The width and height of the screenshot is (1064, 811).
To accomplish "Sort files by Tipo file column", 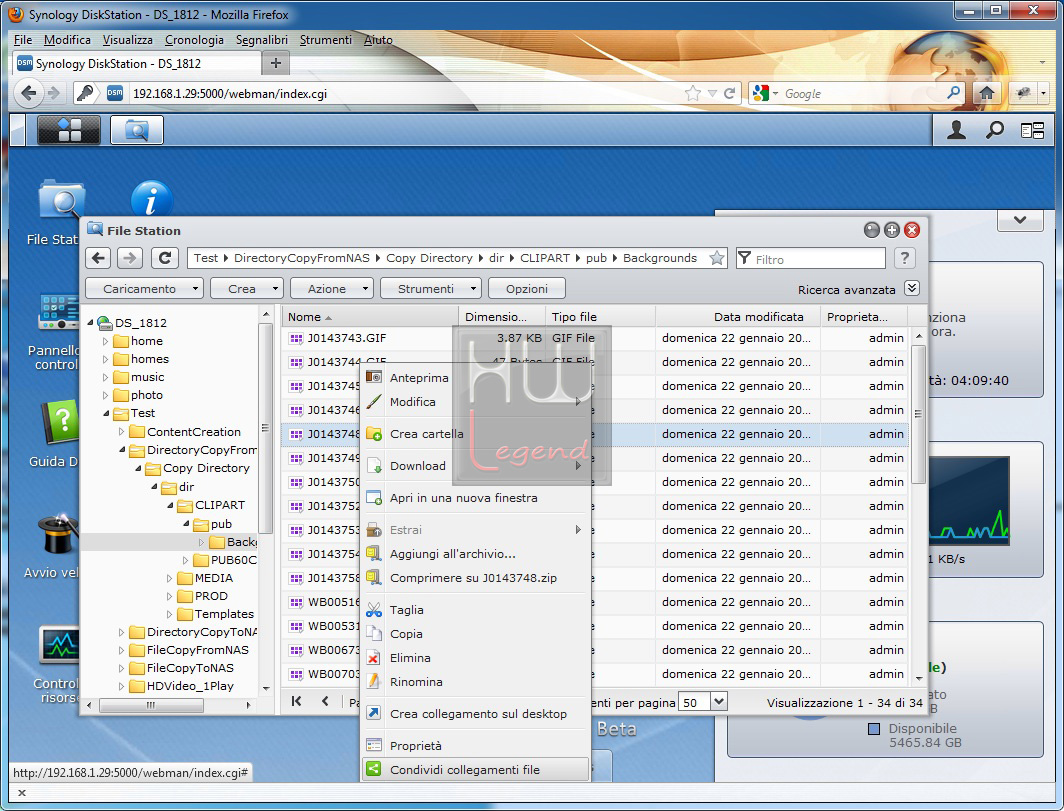I will pos(601,317).
